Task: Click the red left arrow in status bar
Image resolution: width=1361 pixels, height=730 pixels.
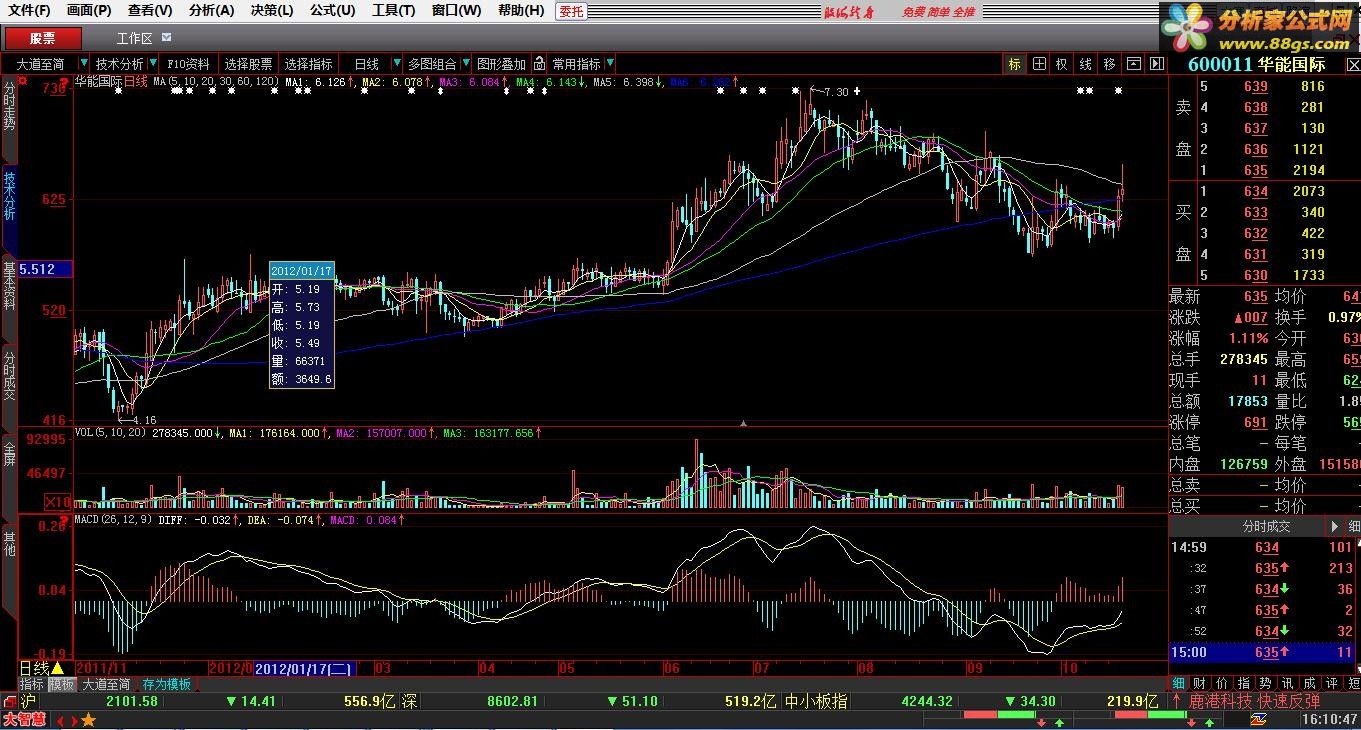Action: click(59, 720)
